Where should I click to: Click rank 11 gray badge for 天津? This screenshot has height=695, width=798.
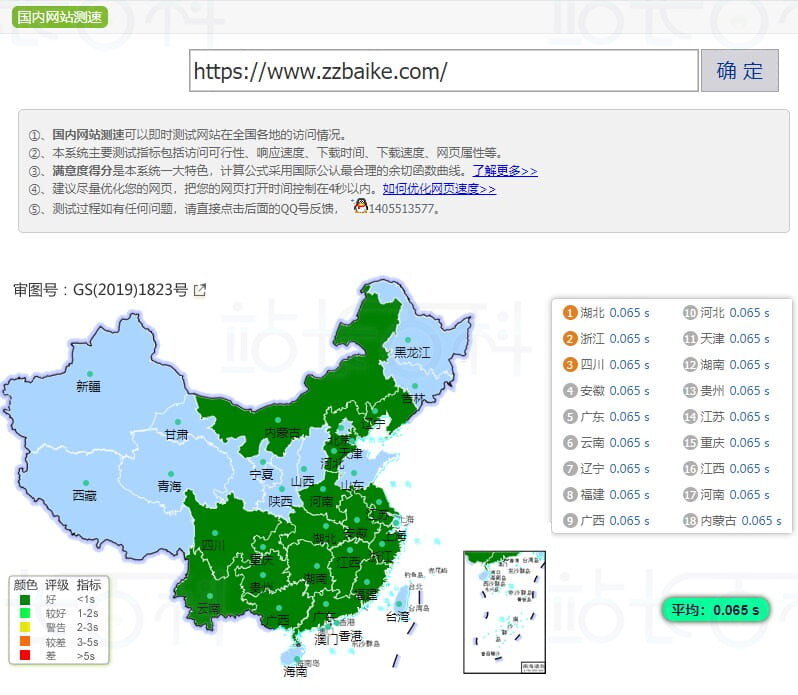pos(690,339)
